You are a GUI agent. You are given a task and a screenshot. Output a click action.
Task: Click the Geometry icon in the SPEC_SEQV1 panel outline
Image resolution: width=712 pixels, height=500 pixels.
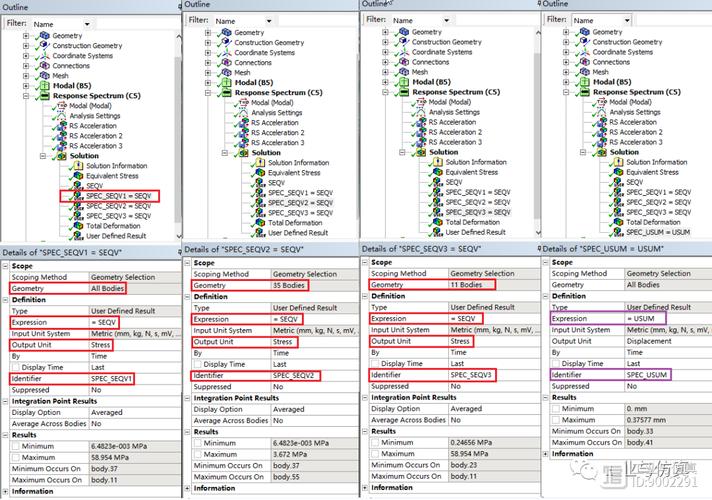44,35
